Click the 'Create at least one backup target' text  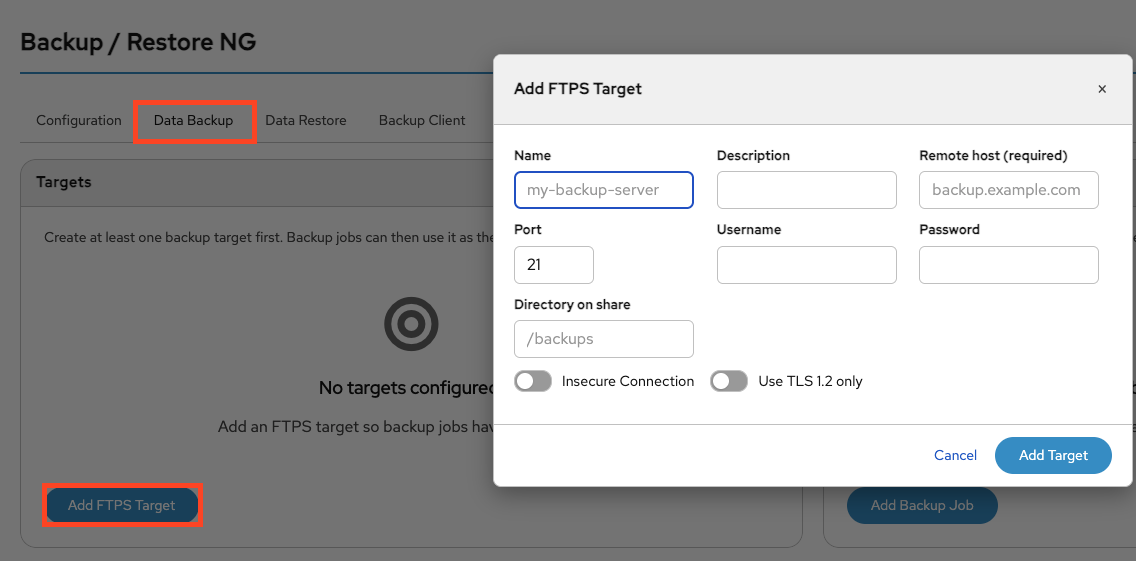click(269, 237)
